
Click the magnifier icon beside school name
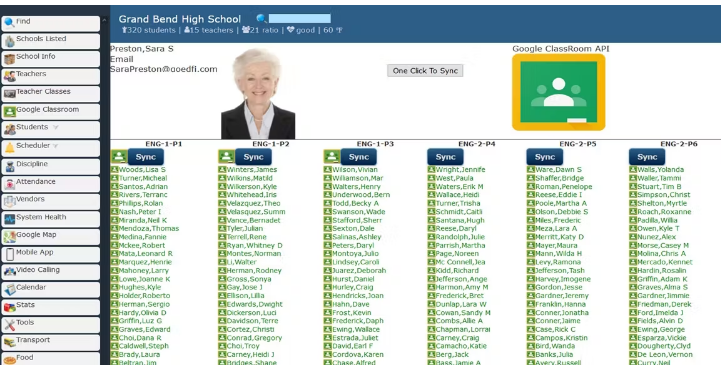[x=261, y=18]
